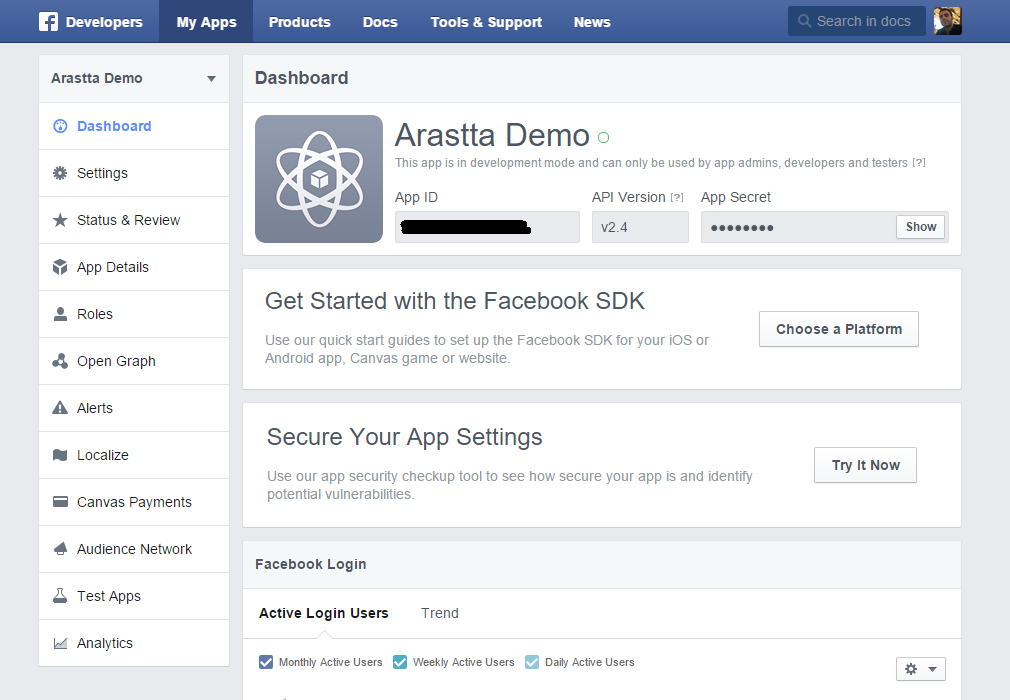Click the App ID field
The image size is (1010, 700).
pos(487,227)
